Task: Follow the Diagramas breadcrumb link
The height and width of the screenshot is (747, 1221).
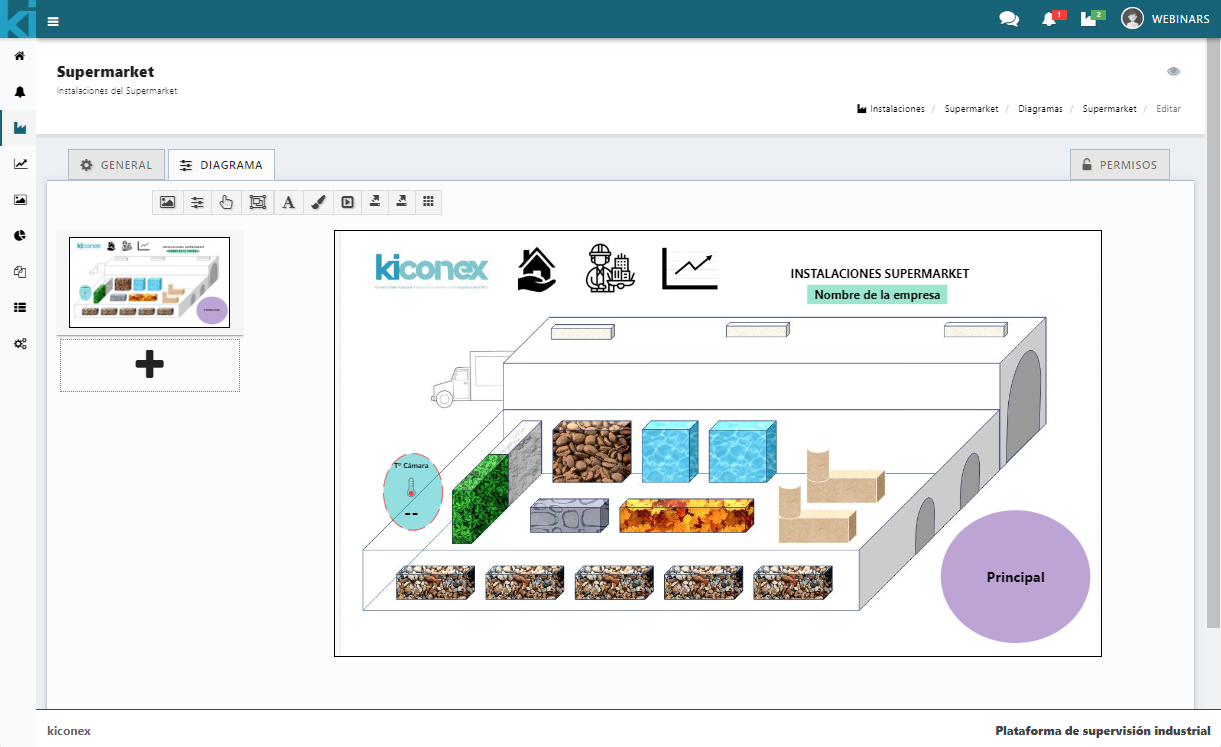Action: (1040, 108)
